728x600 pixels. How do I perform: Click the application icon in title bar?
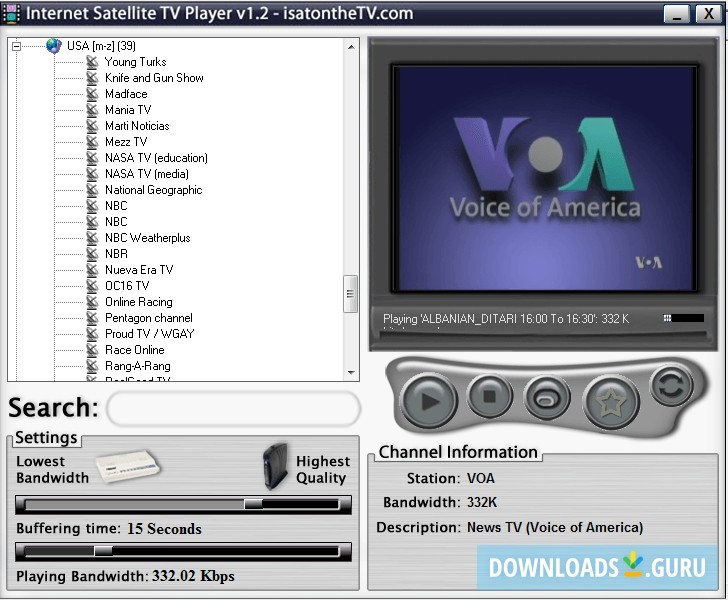pyautogui.click(x=11, y=13)
